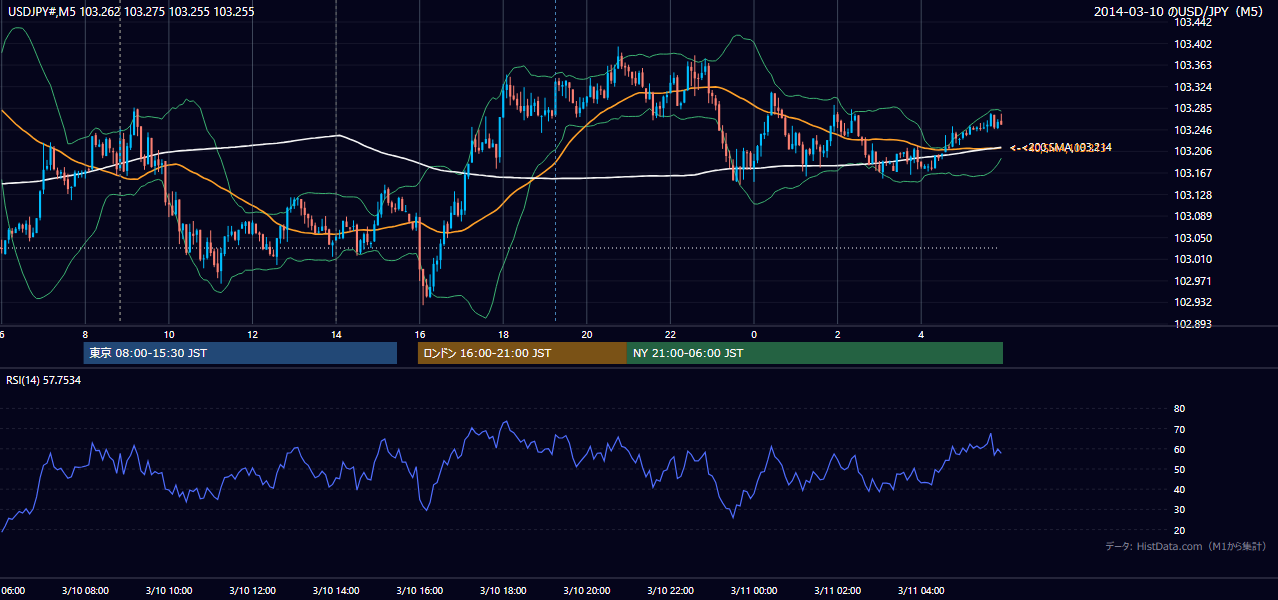
Task: Click RSI scale value 60
Action: pyautogui.click(x=1179, y=449)
